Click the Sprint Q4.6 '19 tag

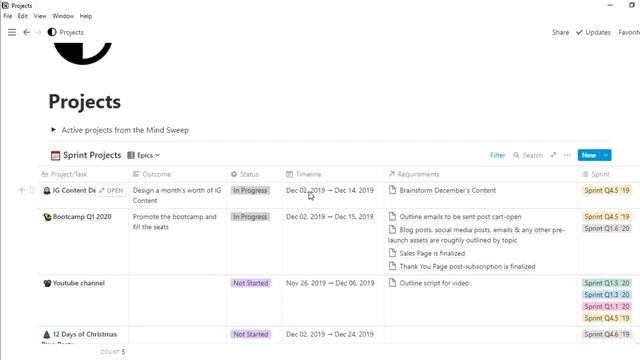click(x=607, y=334)
